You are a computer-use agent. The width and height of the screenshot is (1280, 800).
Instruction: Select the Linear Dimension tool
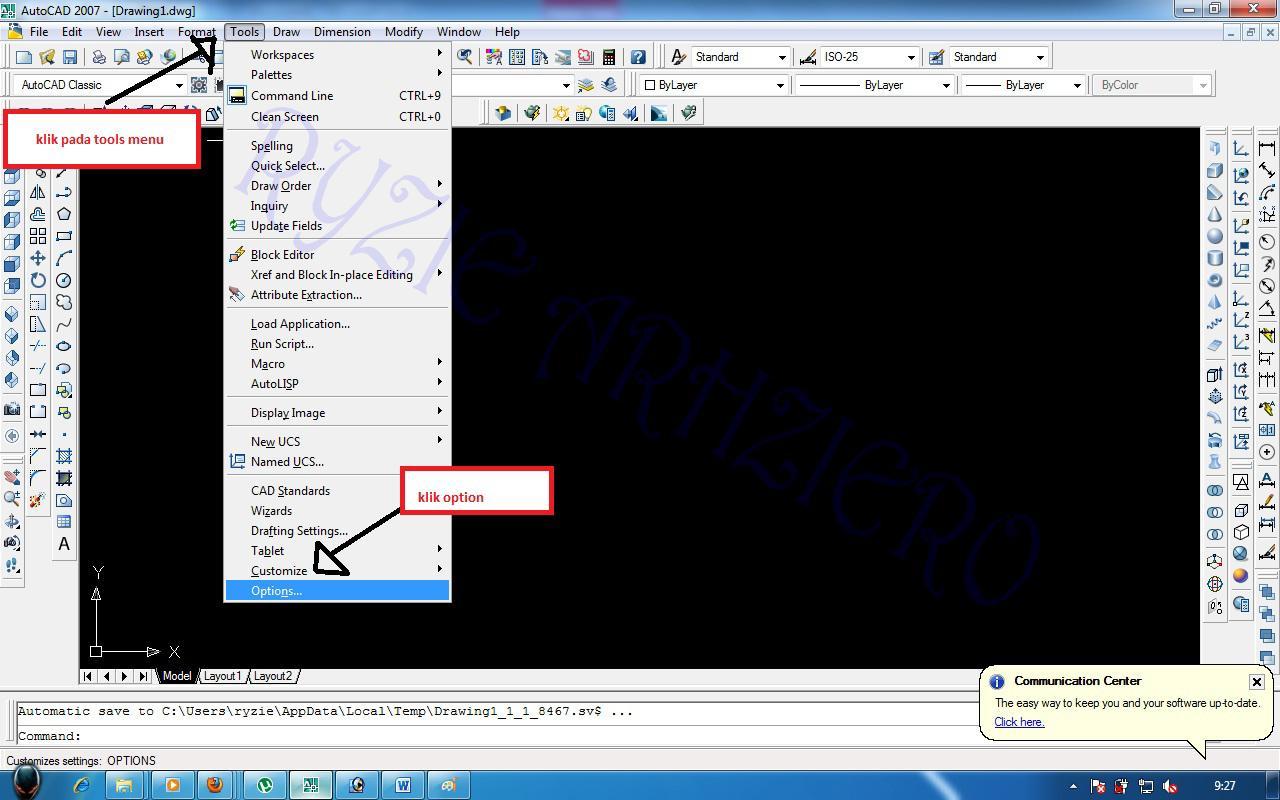[1267, 148]
